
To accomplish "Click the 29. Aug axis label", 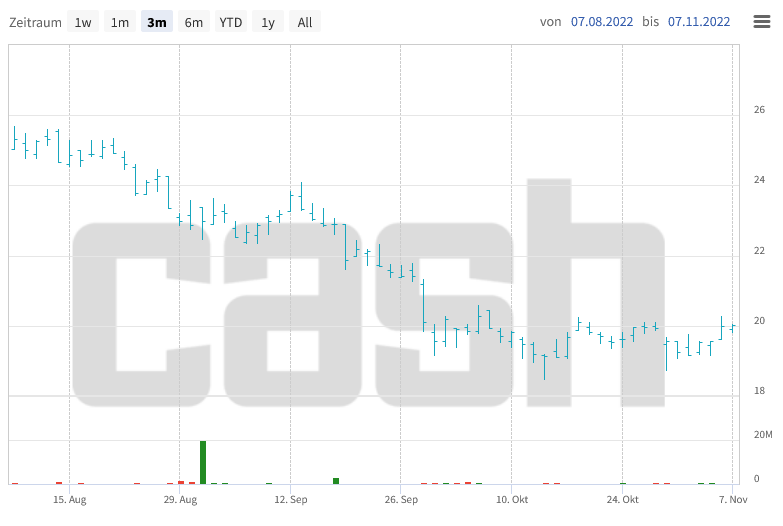I will pyautogui.click(x=180, y=500).
